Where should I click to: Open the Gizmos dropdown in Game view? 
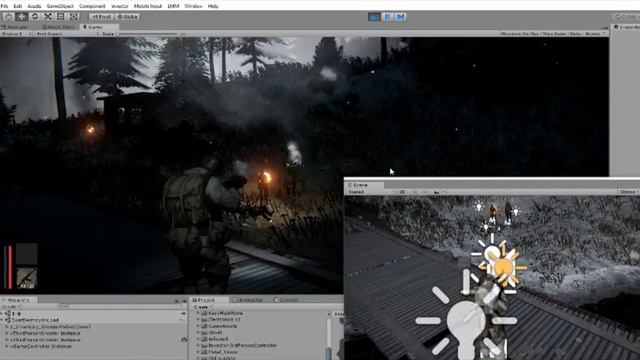595,34
